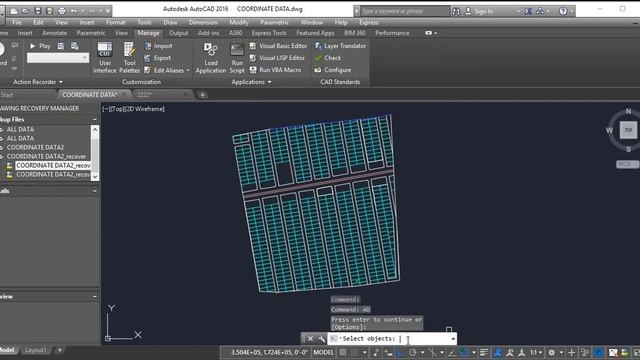Toggle Isometric Drafting in status bar
This screenshot has height=360, width=640.
coord(432,352)
